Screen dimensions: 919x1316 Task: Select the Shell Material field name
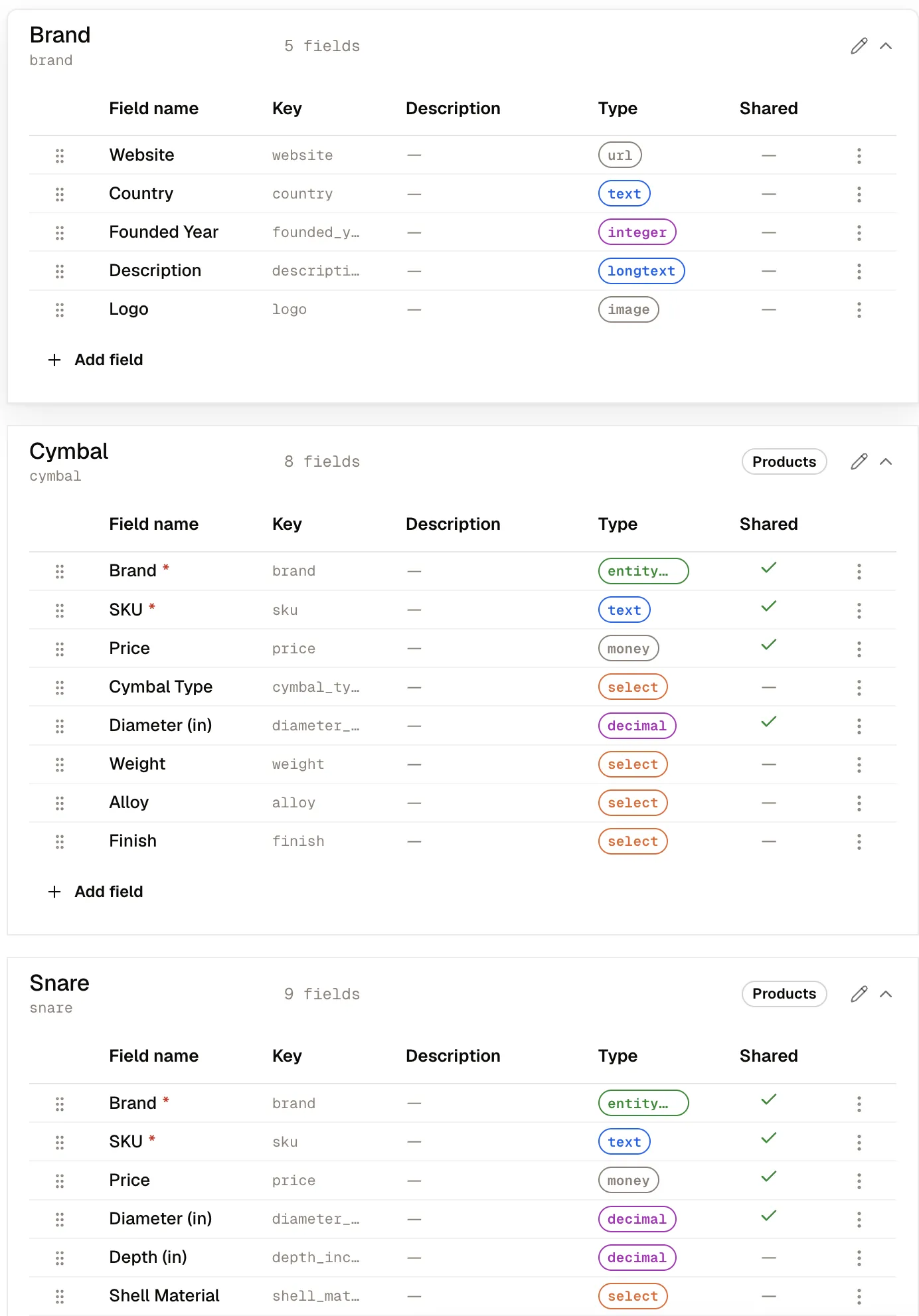click(164, 1296)
